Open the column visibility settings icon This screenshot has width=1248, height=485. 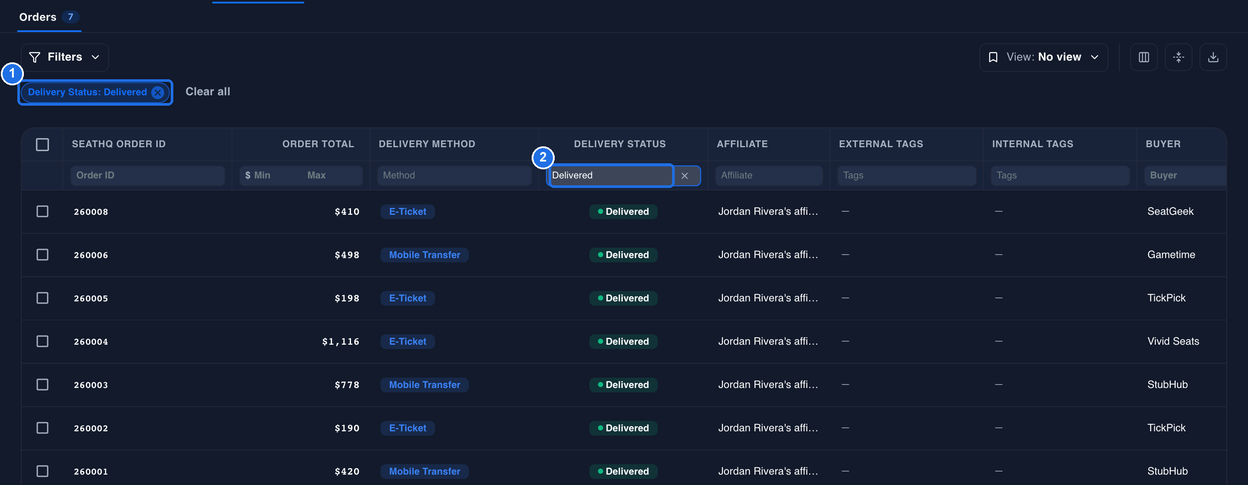coord(1144,57)
